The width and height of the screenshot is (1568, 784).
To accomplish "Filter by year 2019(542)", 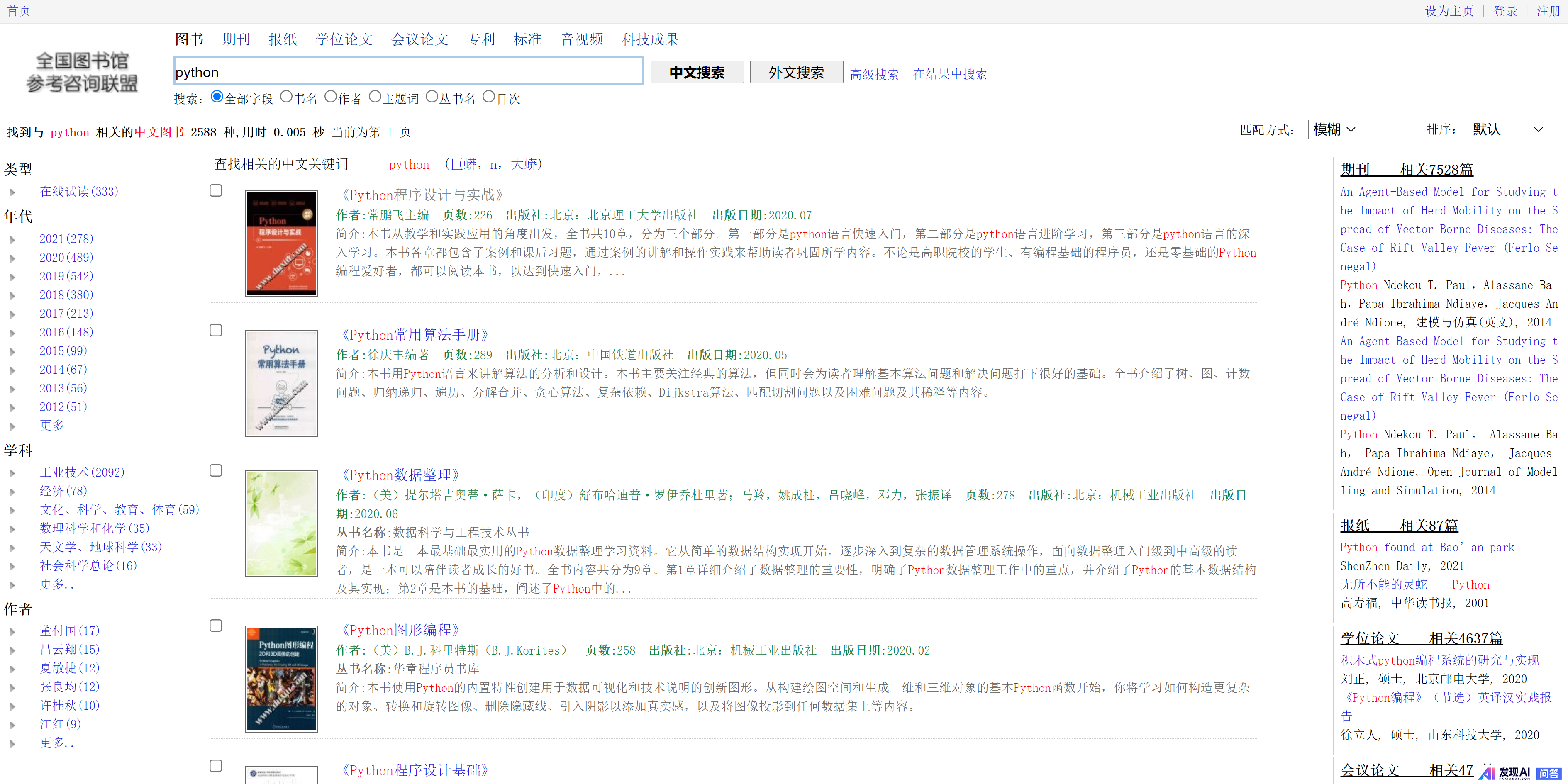I will [x=66, y=276].
